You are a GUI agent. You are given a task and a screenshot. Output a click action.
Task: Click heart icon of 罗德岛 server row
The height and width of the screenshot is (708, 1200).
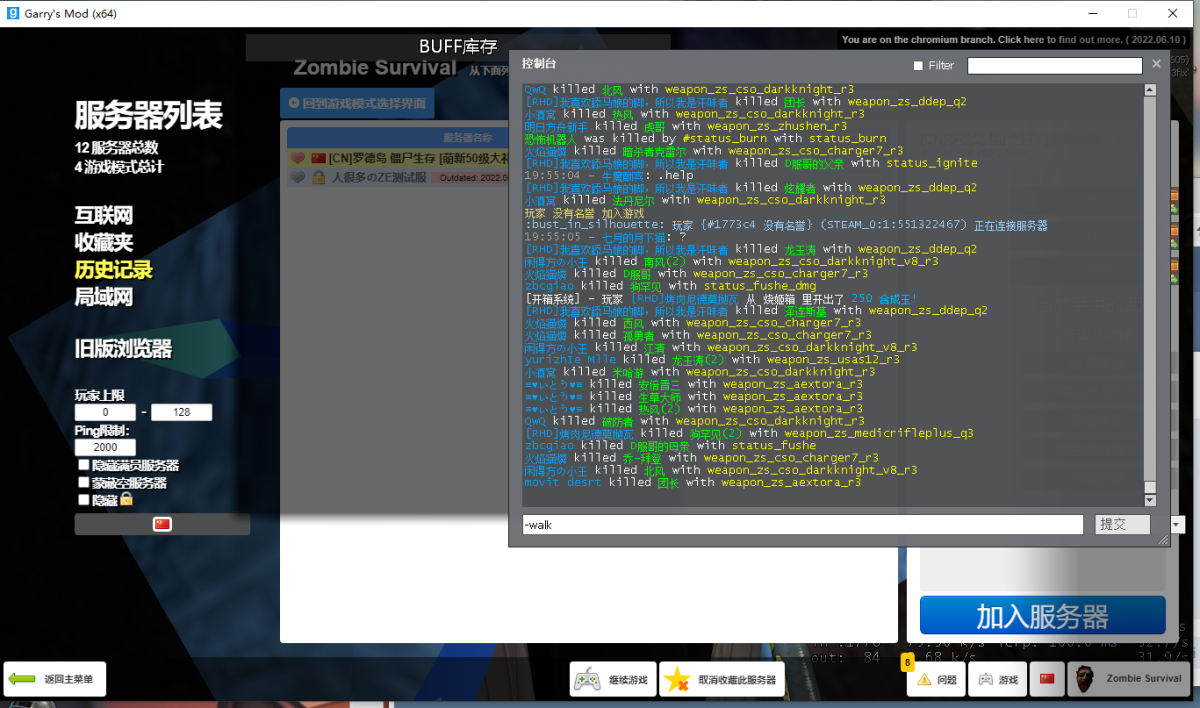coord(297,158)
